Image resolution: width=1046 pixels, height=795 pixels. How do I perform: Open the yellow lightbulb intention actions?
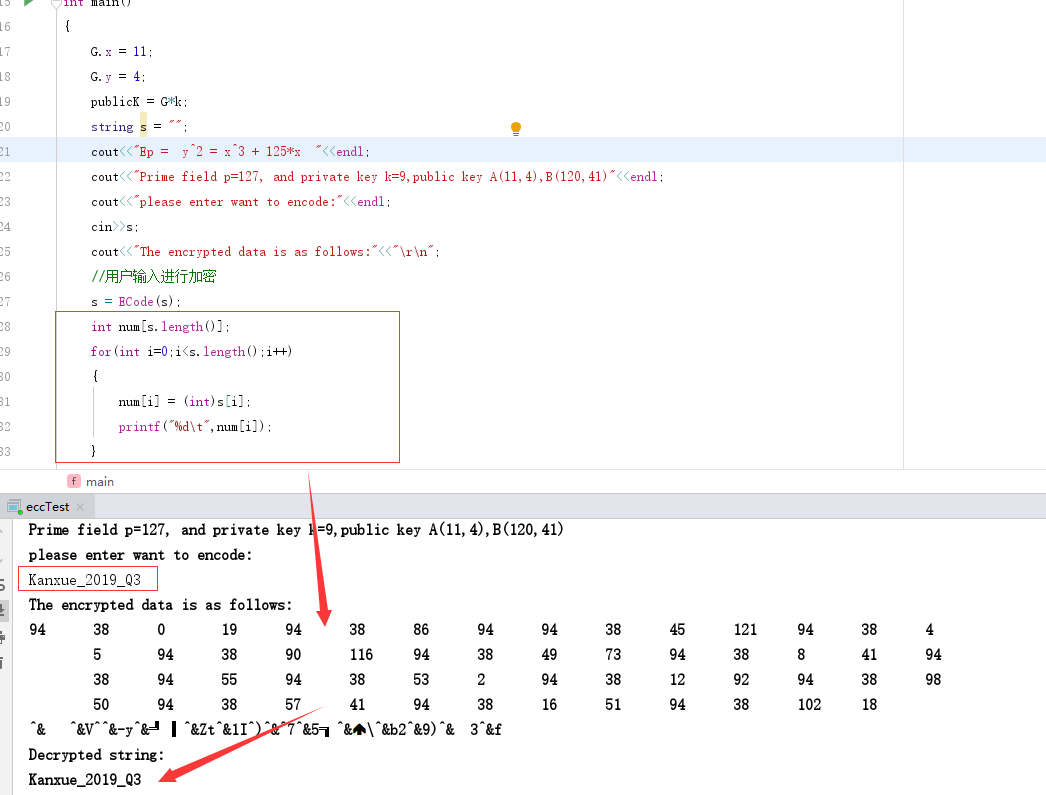[x=516, y=128]
